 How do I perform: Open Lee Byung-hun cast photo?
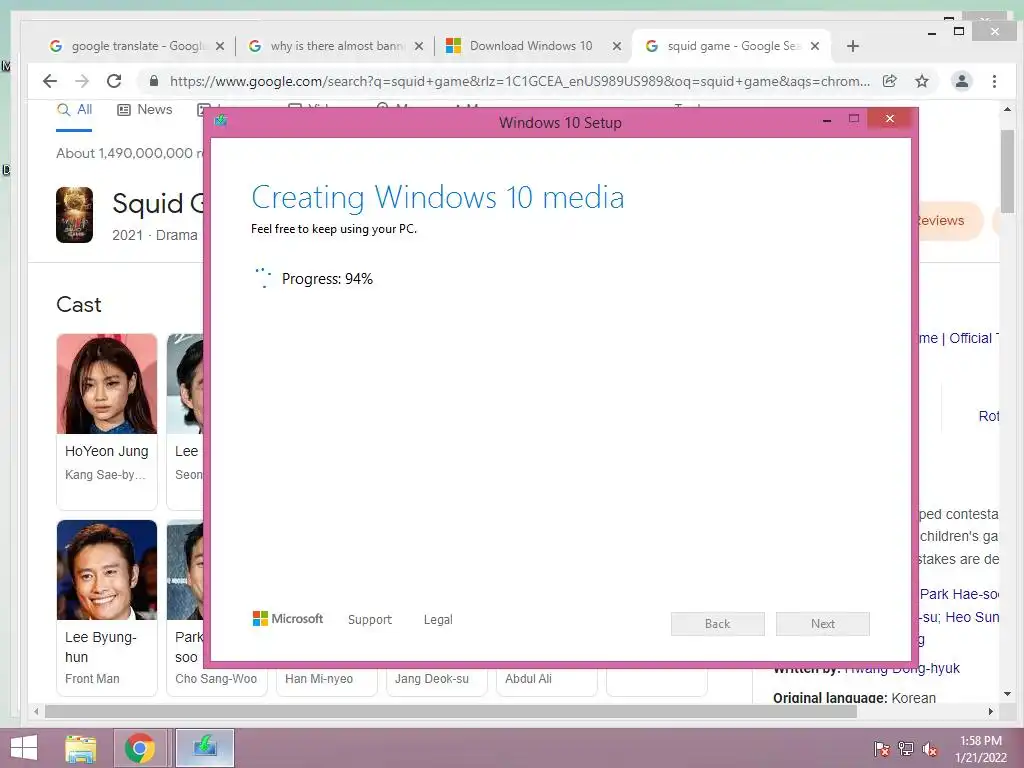106,569
